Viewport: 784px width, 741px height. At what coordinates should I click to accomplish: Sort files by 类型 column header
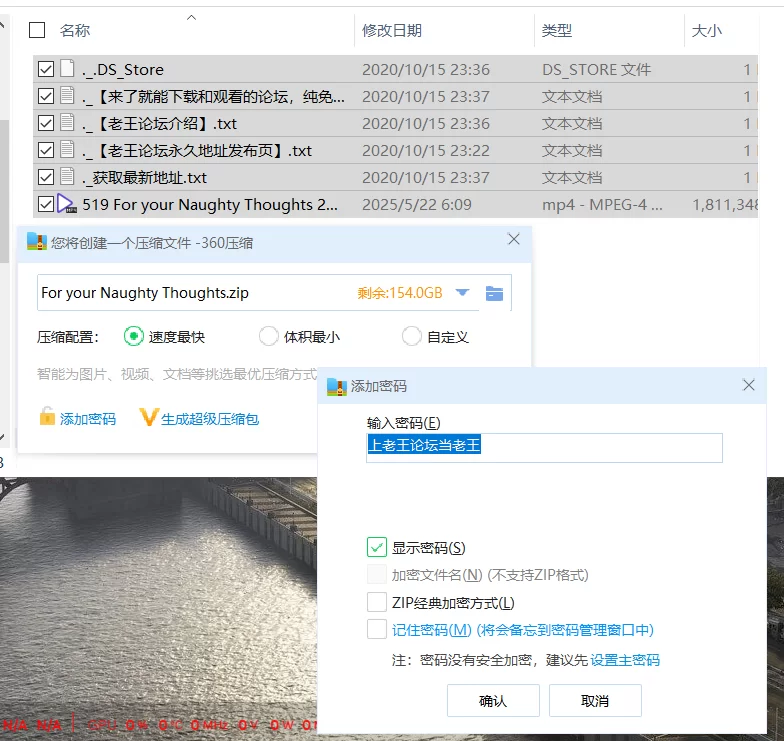click(x=557, y=31)
